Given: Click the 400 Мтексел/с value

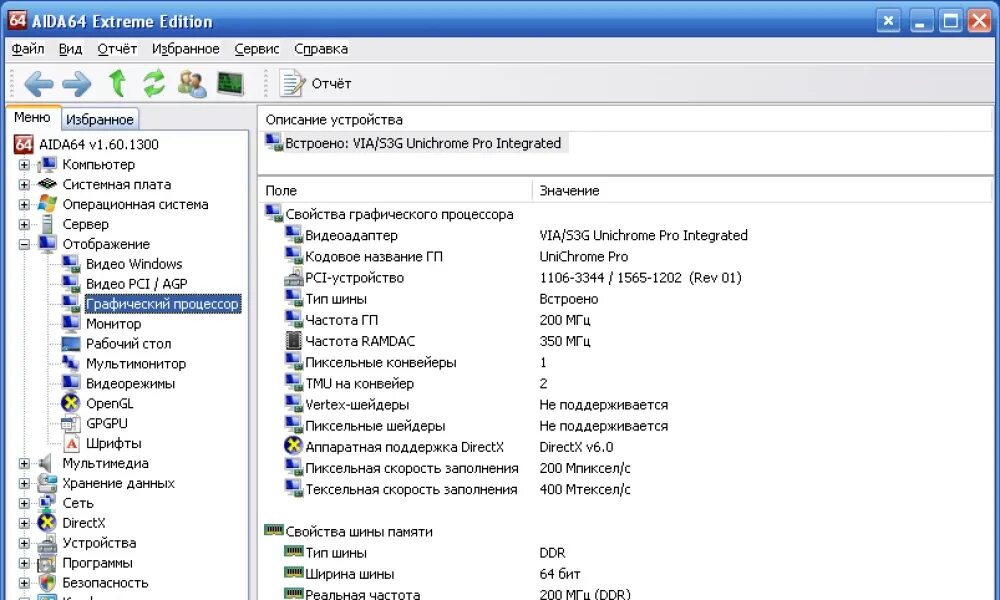Looking at the screenshot, I should pyautogui.click(x=585, y=490).
